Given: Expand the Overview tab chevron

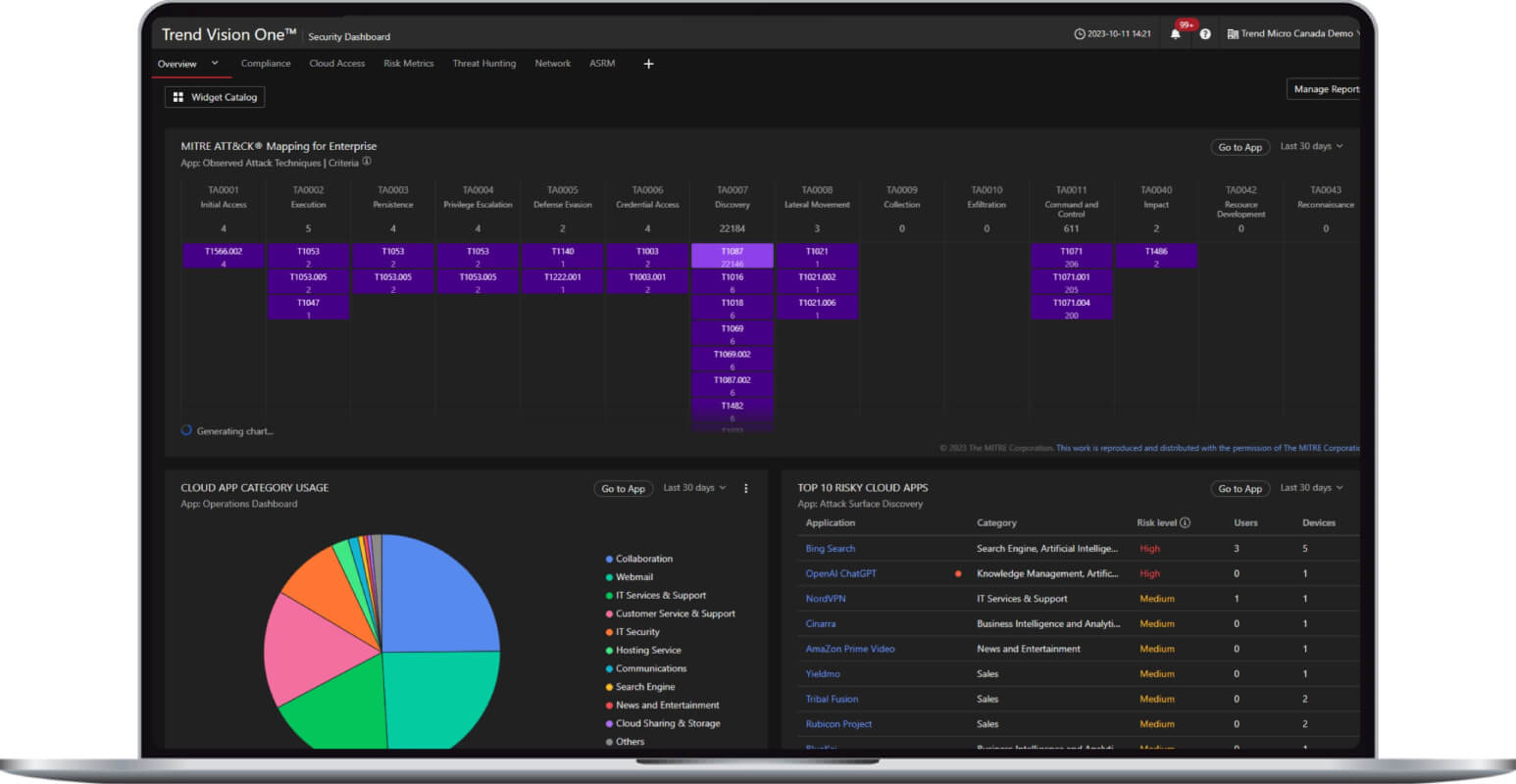Looking at the screenshot, I should [215, 64].
